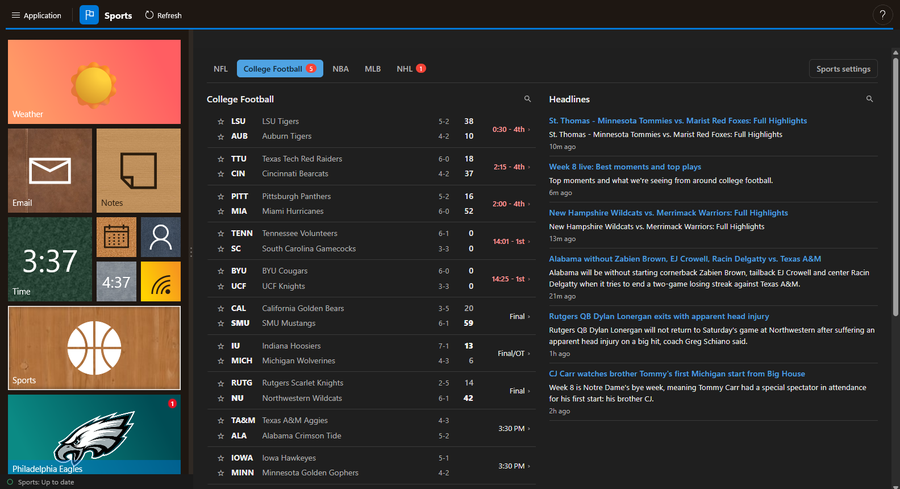Star the South Carolina Gamecocks

[x=220, y=249]
